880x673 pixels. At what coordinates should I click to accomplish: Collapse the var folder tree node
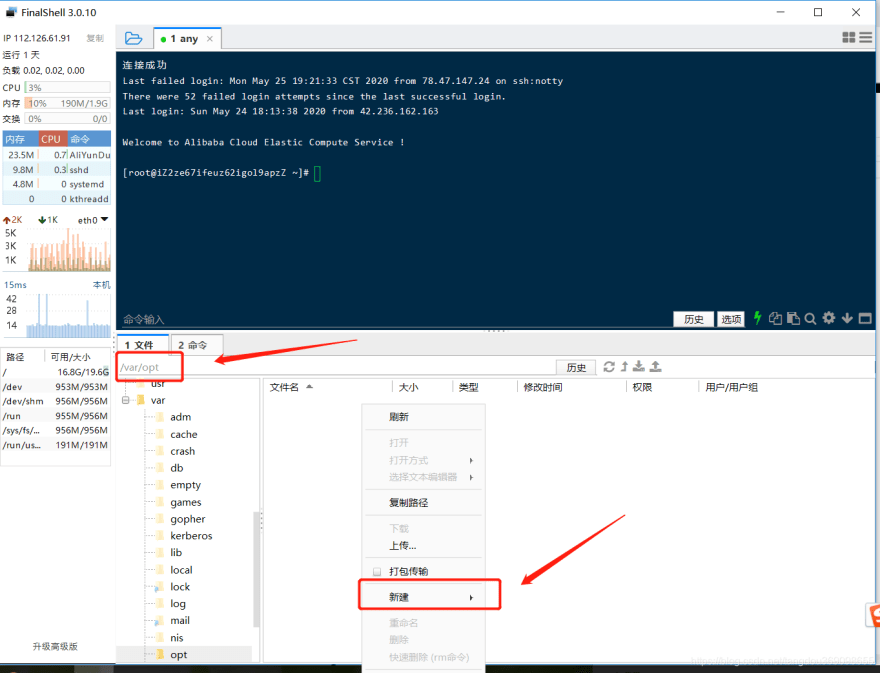(x=126, y=400)
